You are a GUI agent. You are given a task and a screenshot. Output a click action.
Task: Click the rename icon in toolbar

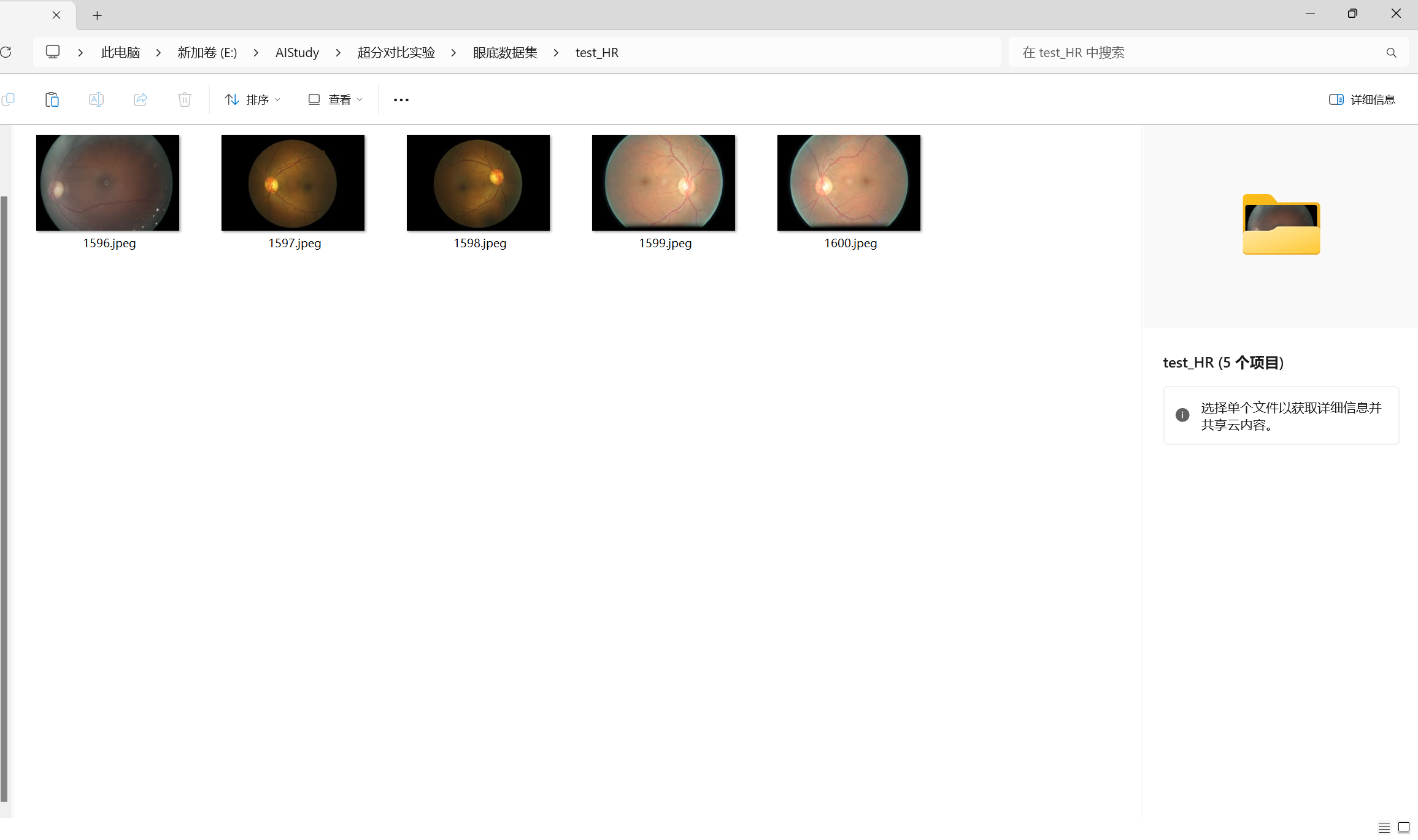96,99
